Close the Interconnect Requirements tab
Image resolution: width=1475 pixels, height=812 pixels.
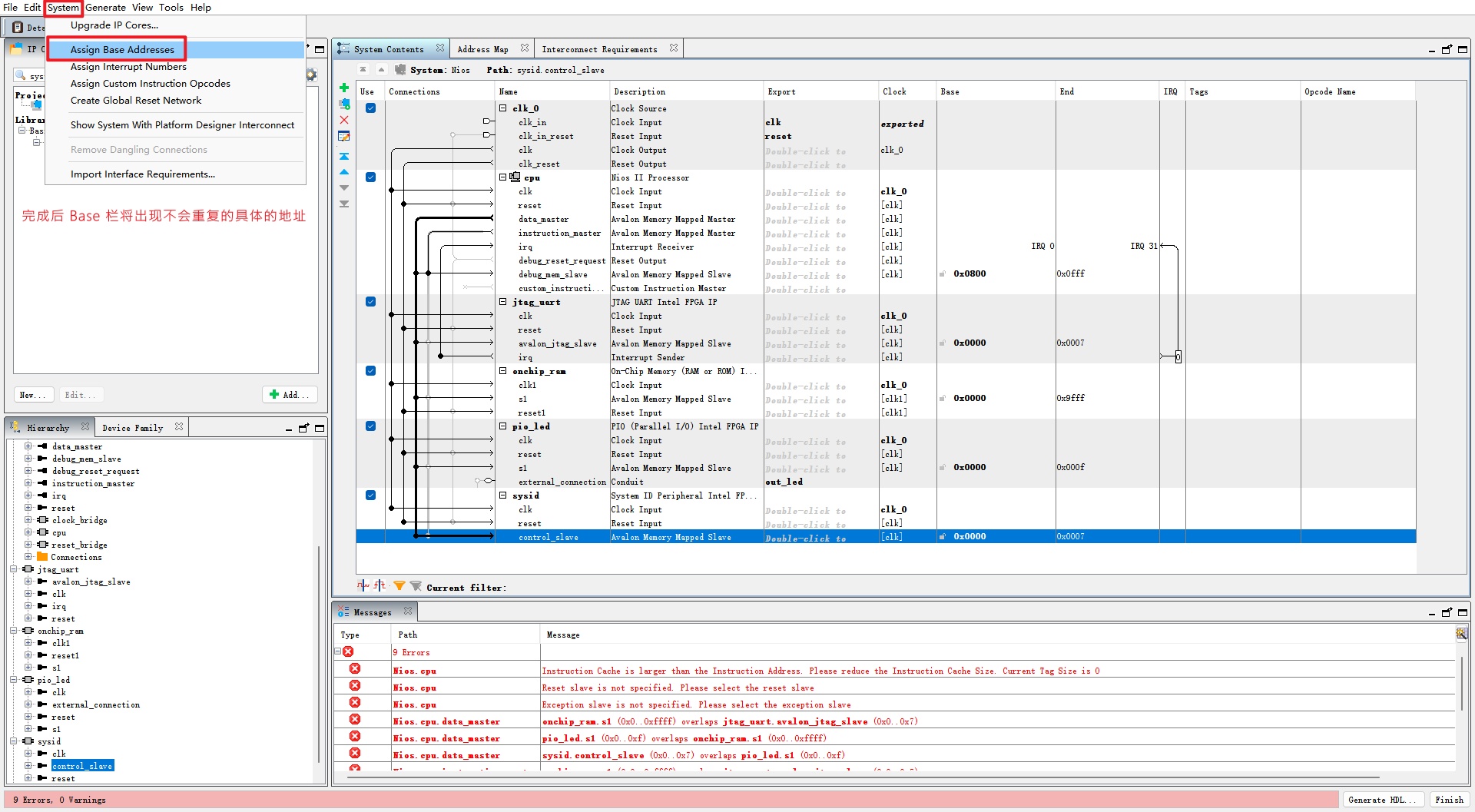click(x=674, y=48)
